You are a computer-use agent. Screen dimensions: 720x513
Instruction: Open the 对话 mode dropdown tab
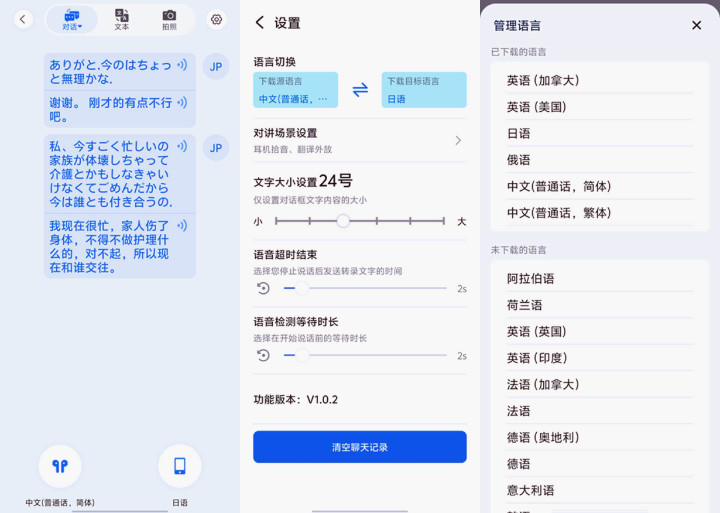(x=72, y=20)
